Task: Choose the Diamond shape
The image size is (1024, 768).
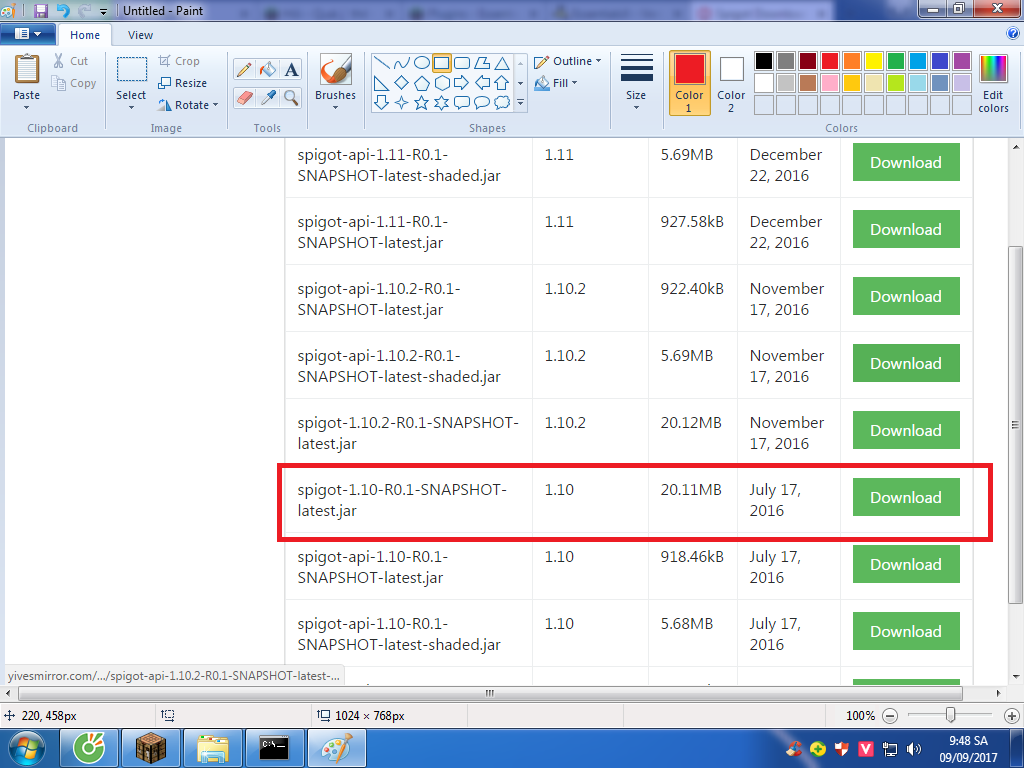Action: click(x=402, y=83)
